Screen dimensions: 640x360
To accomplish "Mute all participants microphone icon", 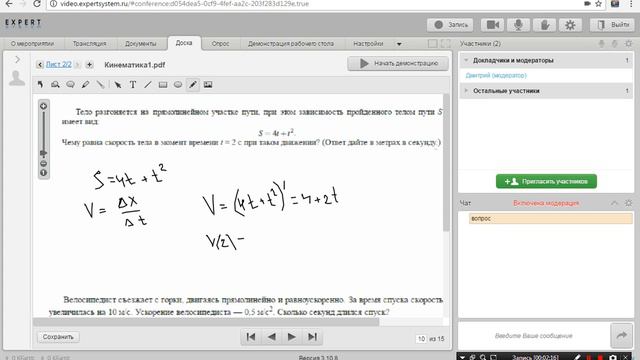I will click(x=601, y=43).
